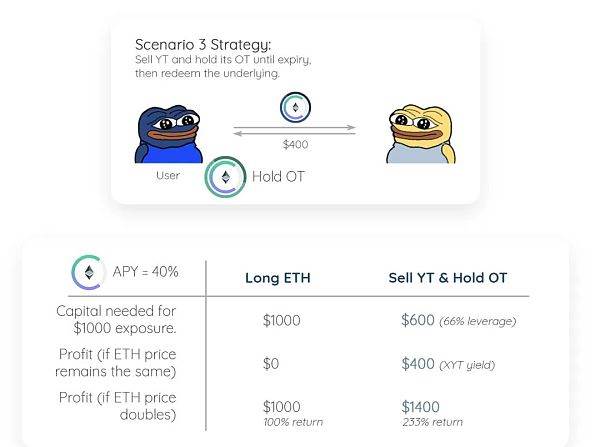Click the APY = 40% label
Image resolution: width=600 pixels, height=447 pixels.
[x=145, y=272]
